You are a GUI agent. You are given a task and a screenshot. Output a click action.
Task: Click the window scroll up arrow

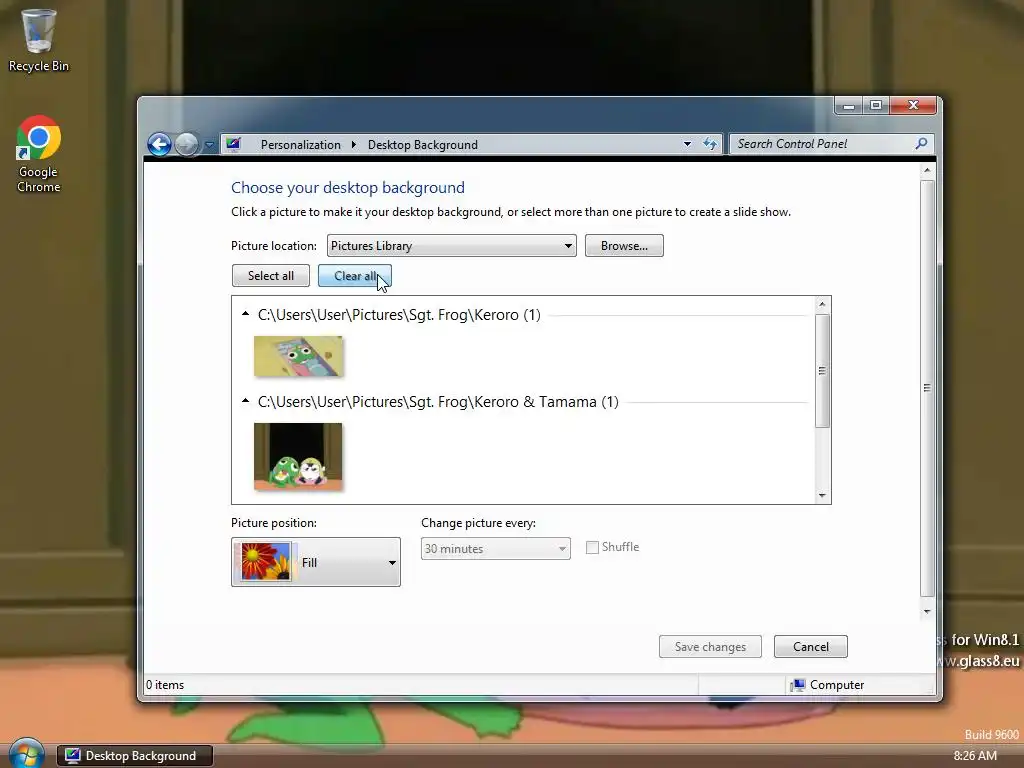927,170
